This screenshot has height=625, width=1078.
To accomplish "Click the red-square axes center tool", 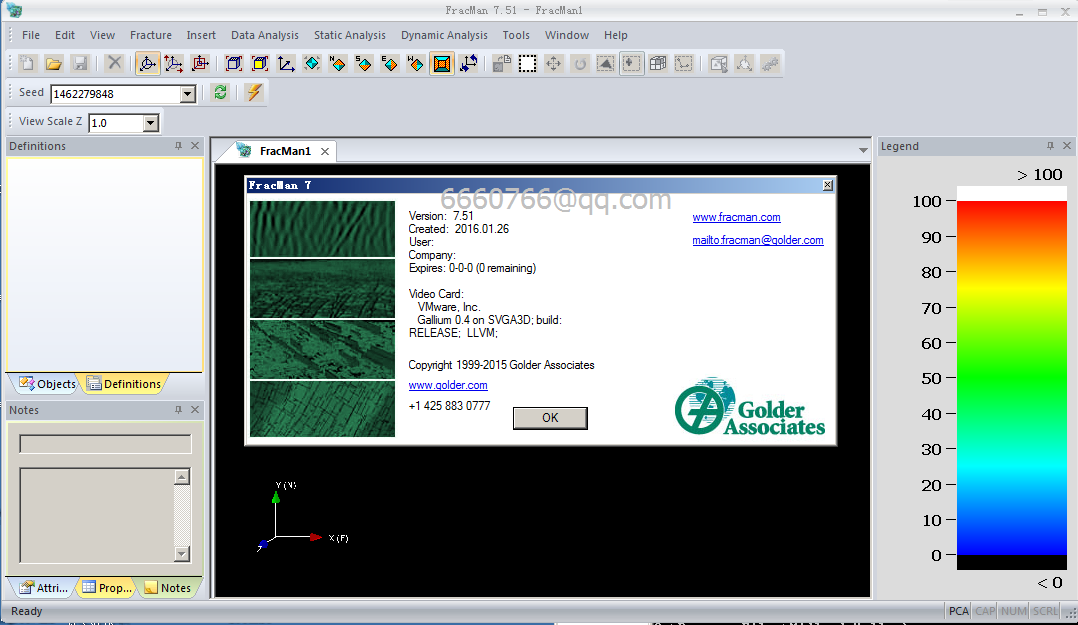I will click(x=200, y=64).
